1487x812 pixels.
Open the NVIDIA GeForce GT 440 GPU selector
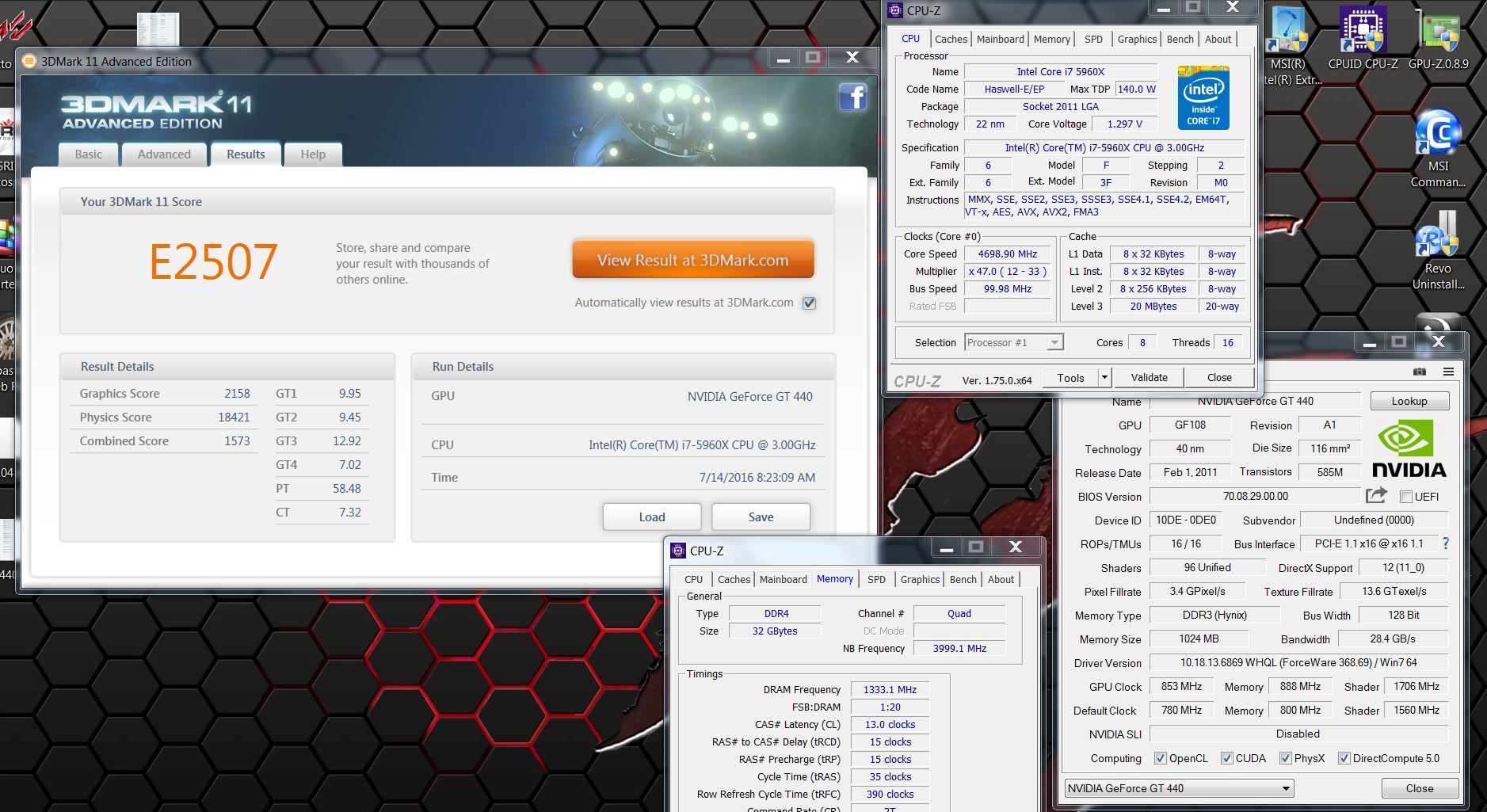coord(1180,788)
